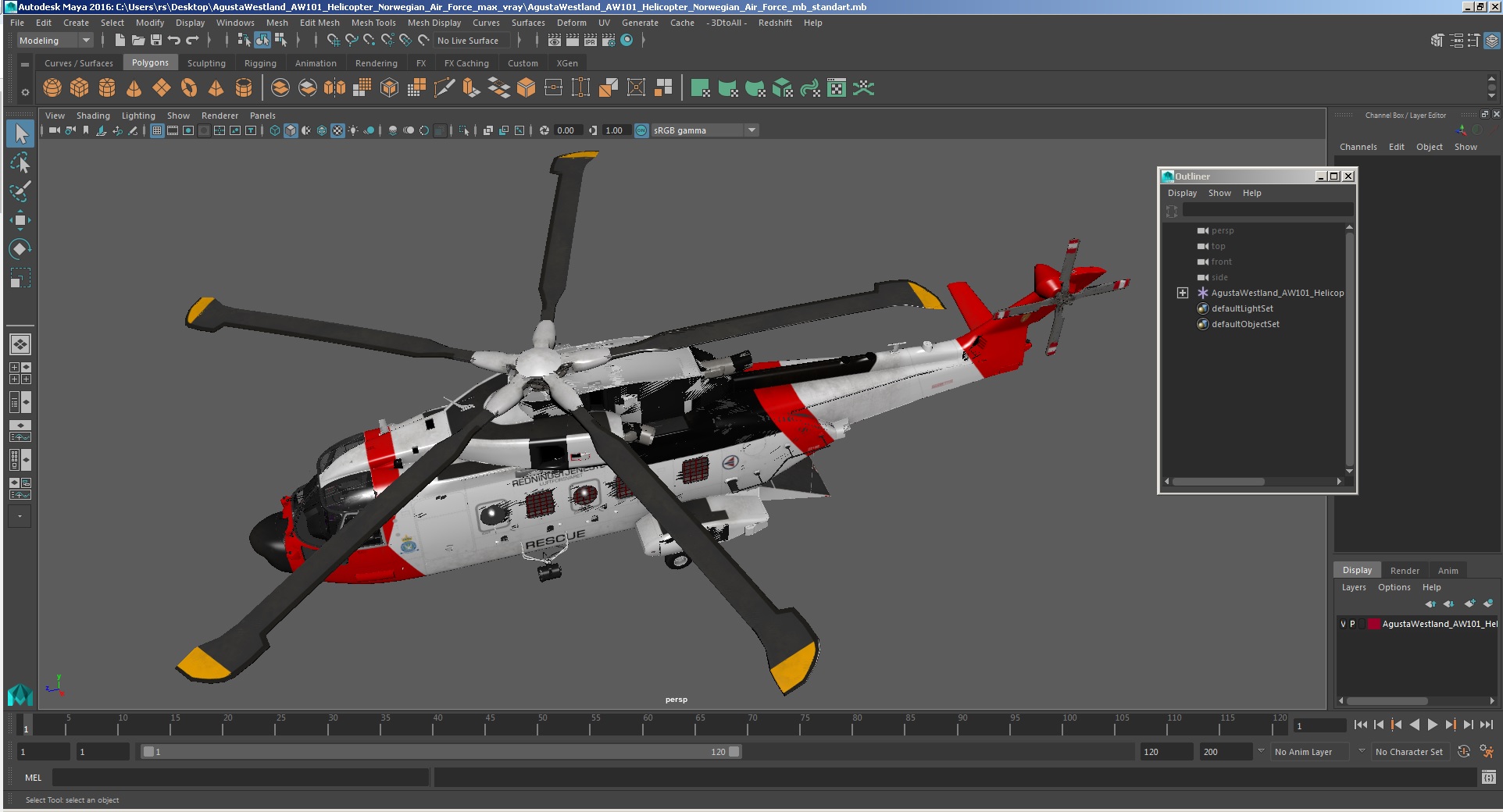
Task: Open the viewport Shading menu
Action: click(93, 116)
